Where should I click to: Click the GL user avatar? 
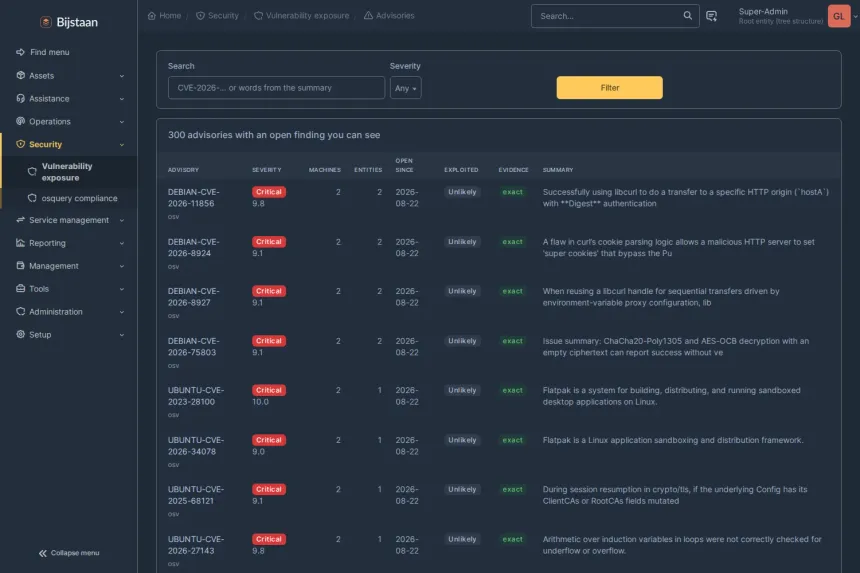point(839,16)
